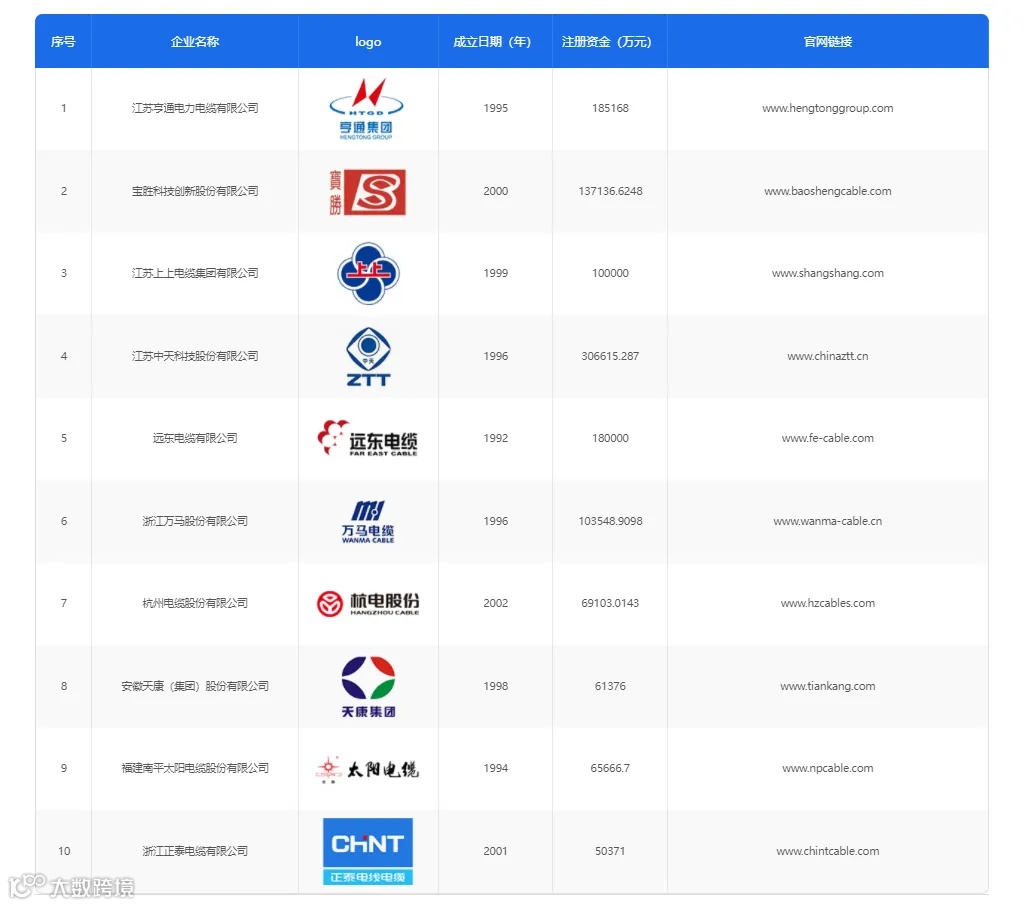Open www.chinaztt.cn link

pos(827,356)
